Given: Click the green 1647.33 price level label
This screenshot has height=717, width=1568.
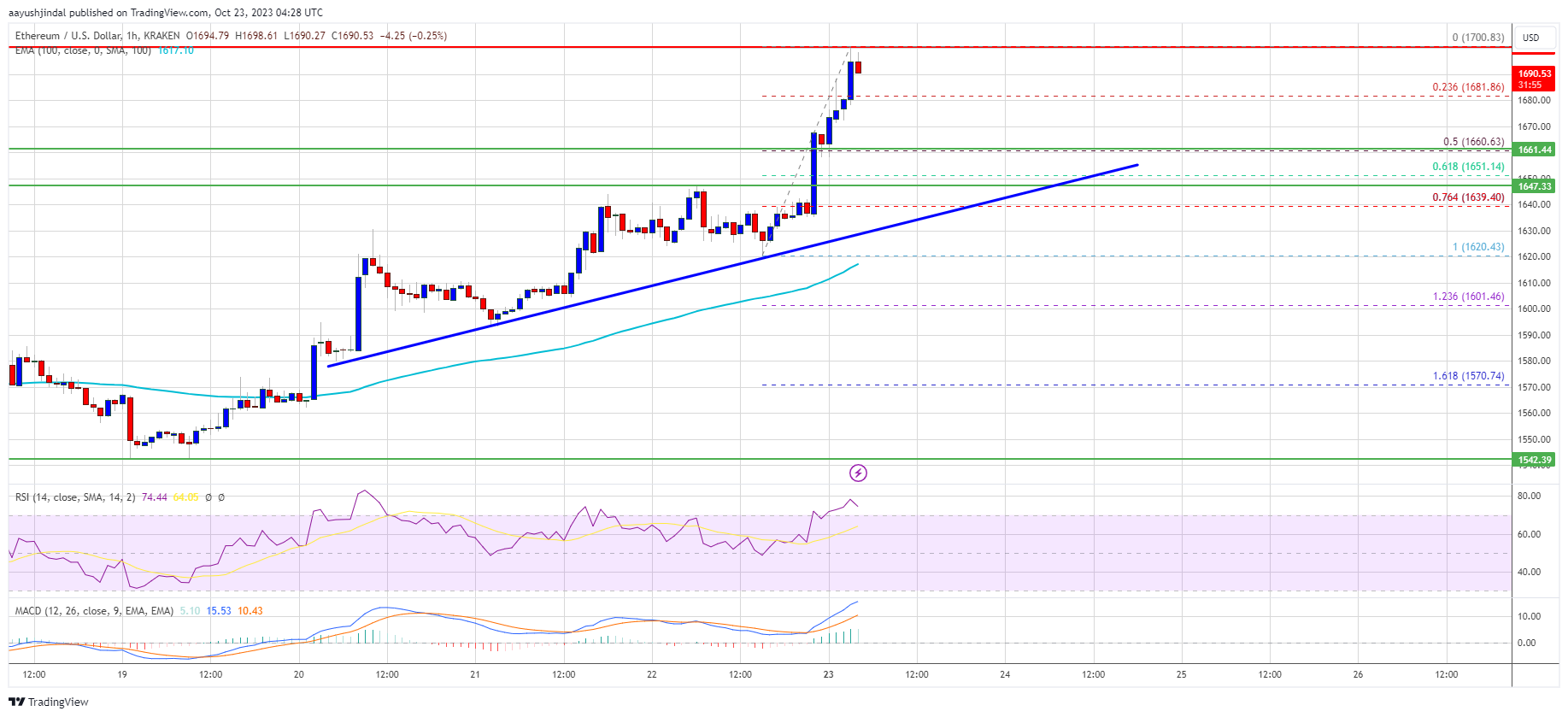Looking at the screenshot, I should [x=1535, y=186].
